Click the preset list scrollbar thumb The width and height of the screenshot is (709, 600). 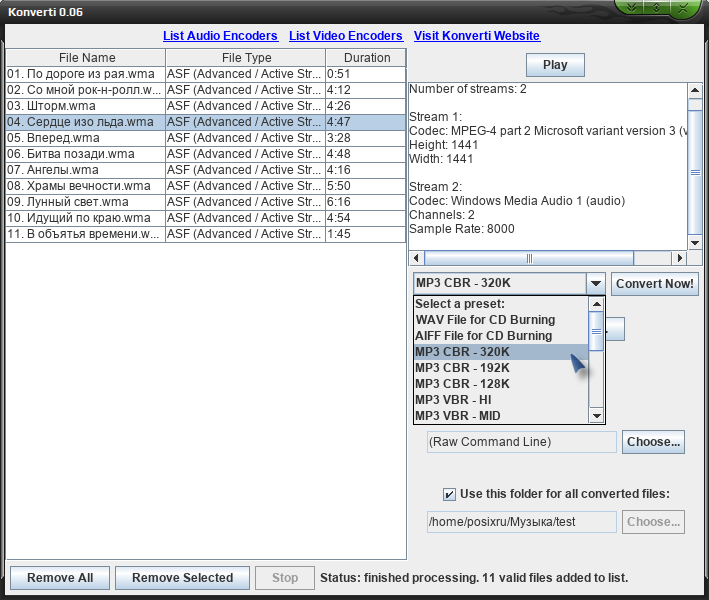click(x=596, y=331)
